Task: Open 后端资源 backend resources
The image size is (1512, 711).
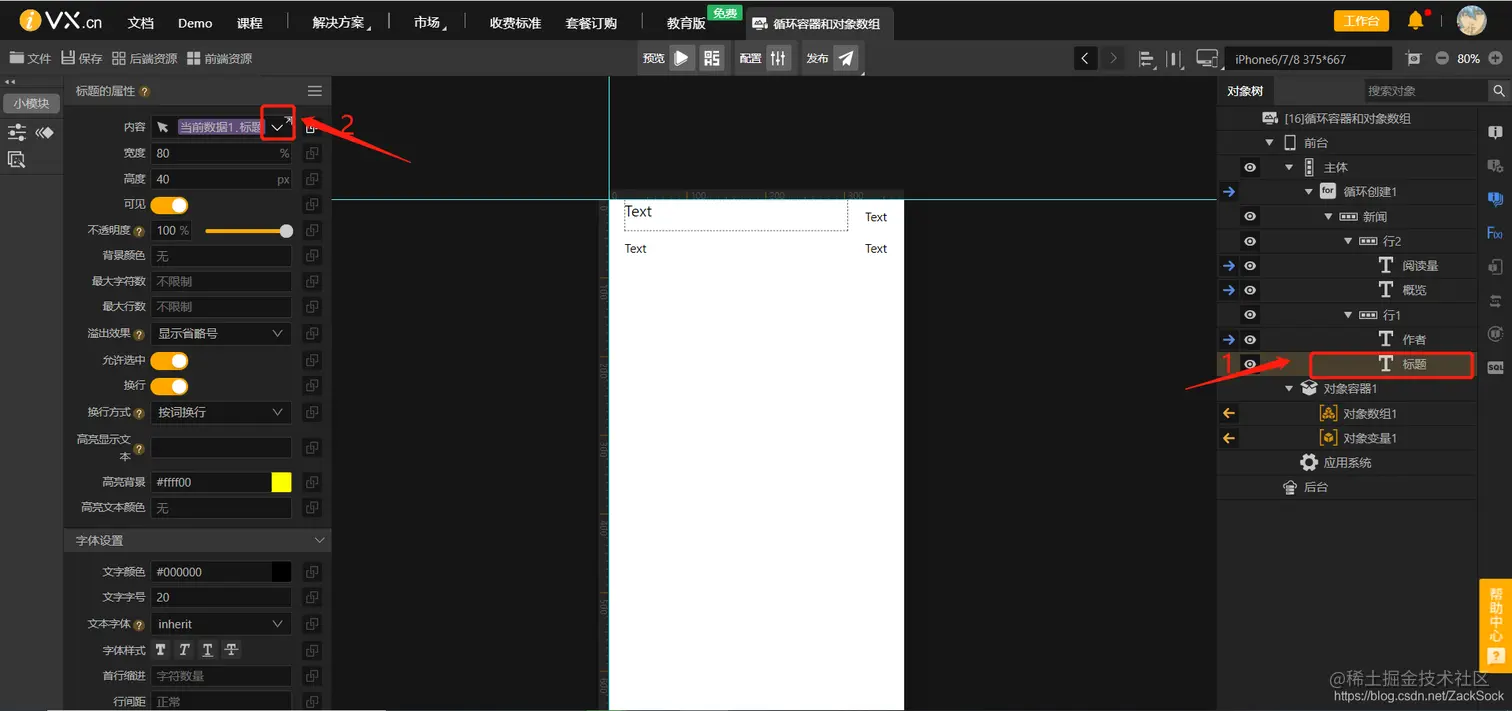Action: click(145, 59)
